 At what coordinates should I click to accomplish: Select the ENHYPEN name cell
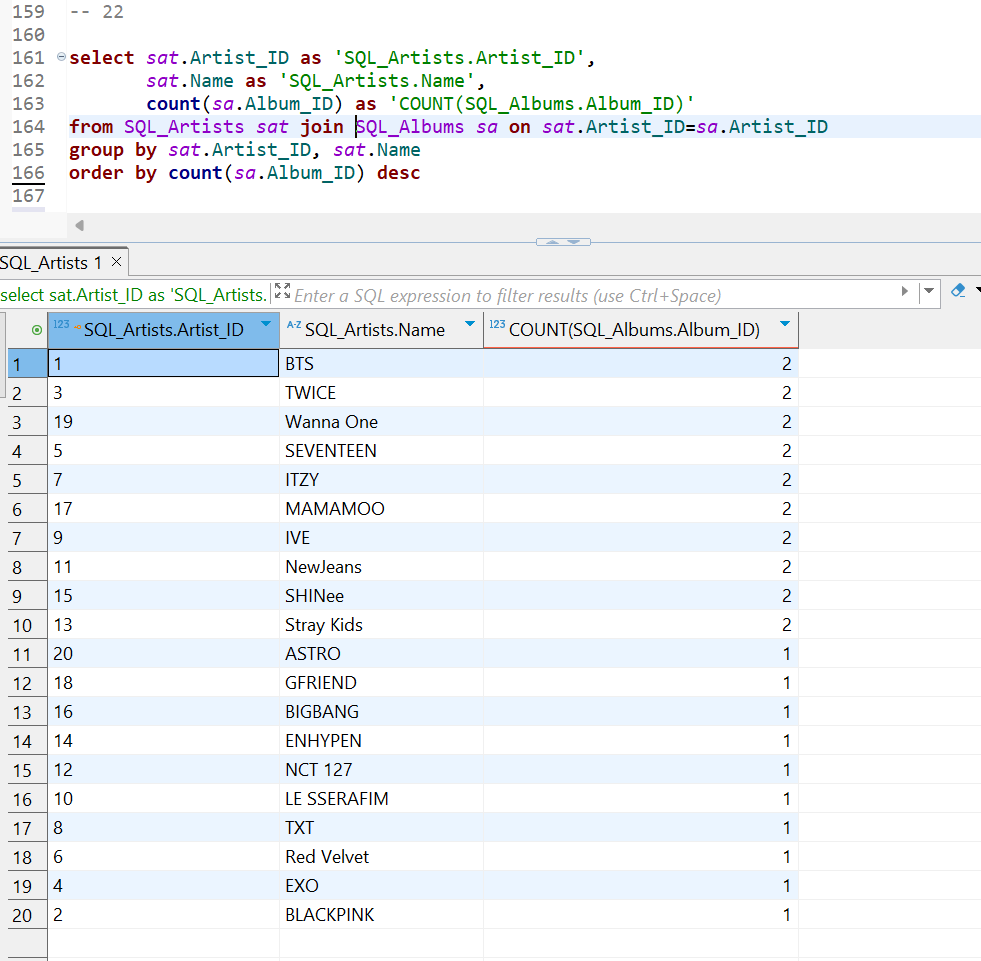(x=381, y=741)
